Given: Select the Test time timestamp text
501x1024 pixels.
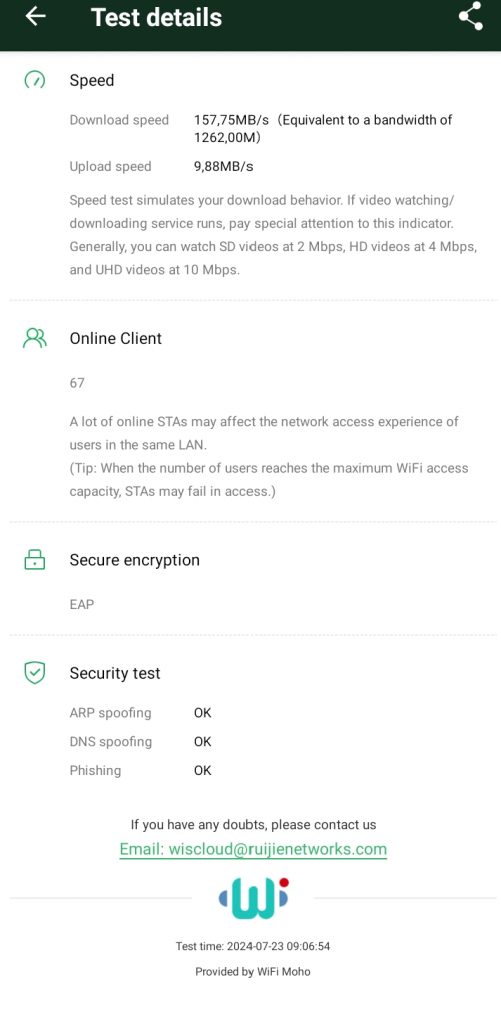Looking at the screenshot, I should coord(253,946).
